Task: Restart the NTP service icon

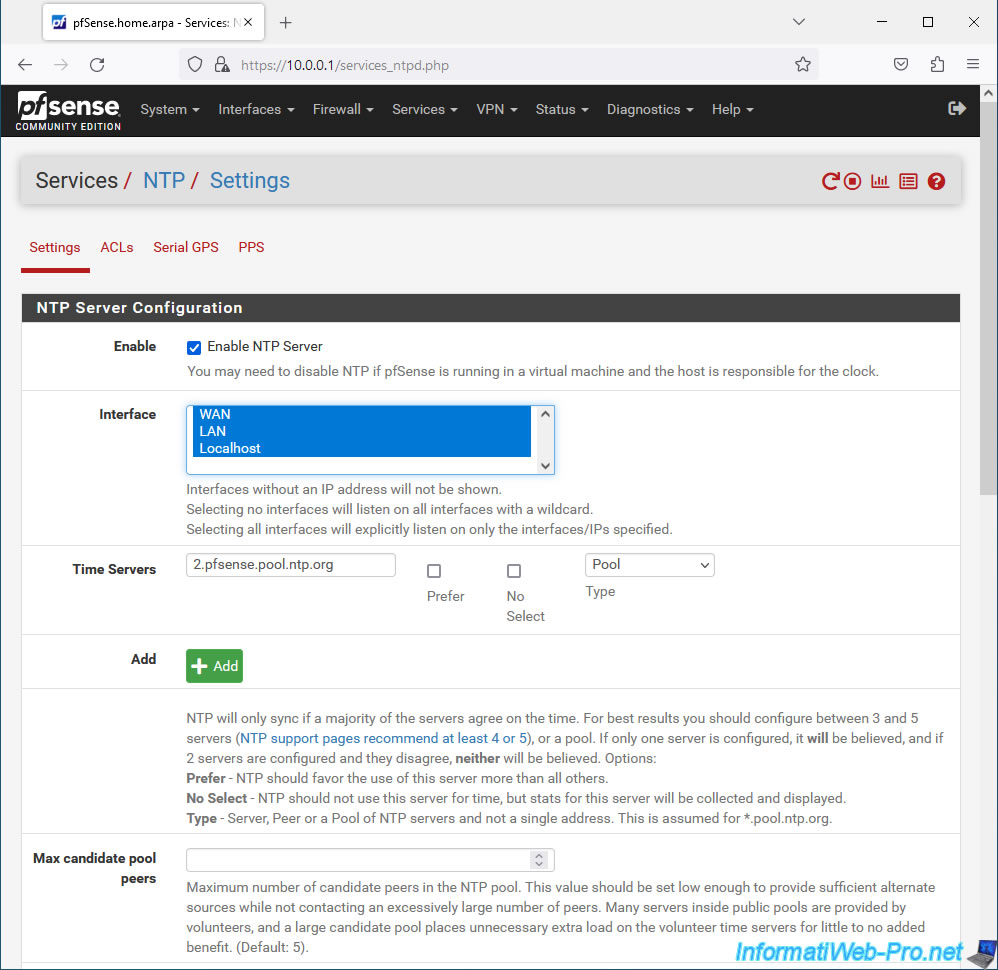Action: [830, 181]
